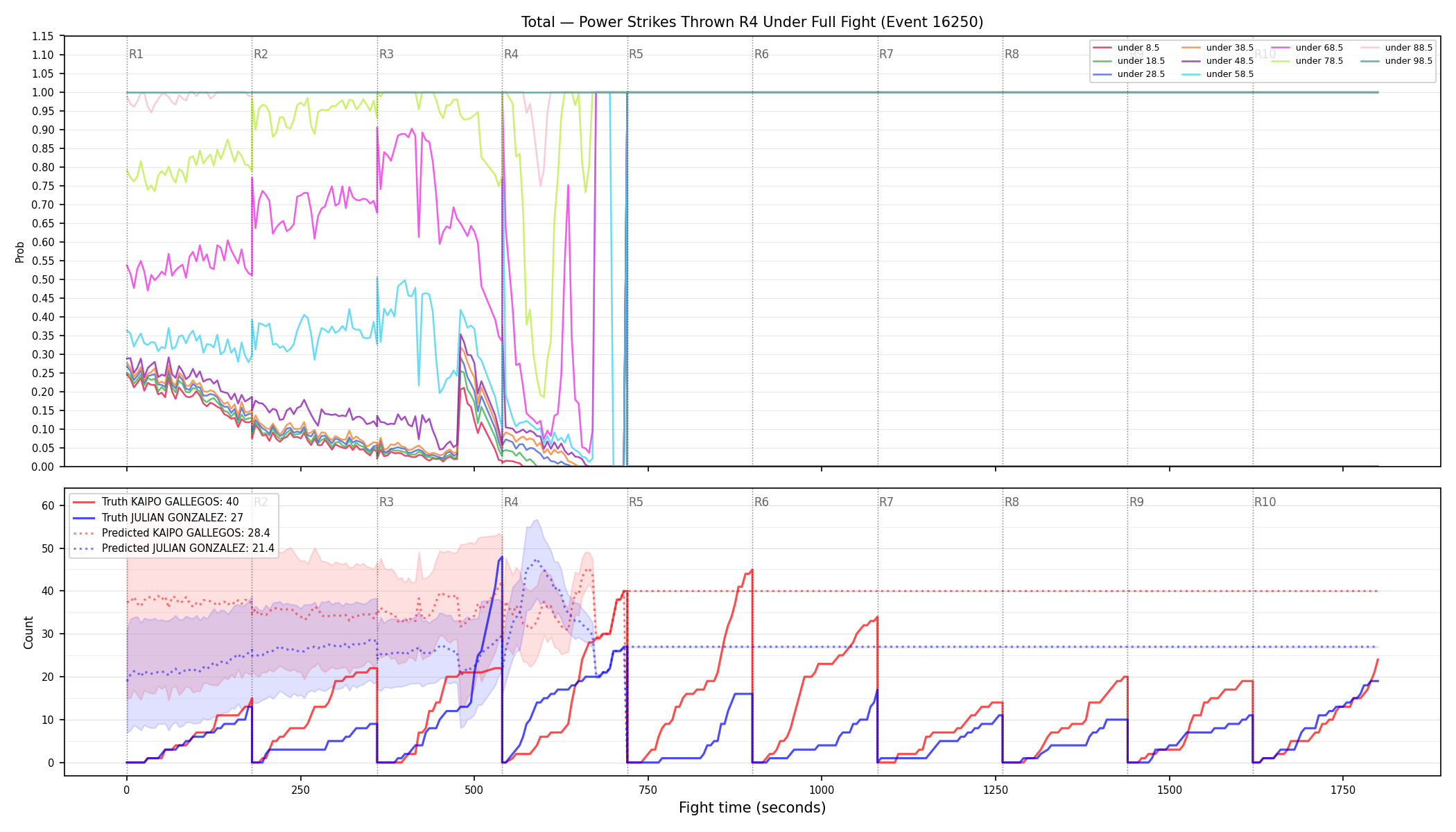
Task: Select 'Predicted JULIAN GONZALEZ: 21.4' legend item
Action: point(173,548)
